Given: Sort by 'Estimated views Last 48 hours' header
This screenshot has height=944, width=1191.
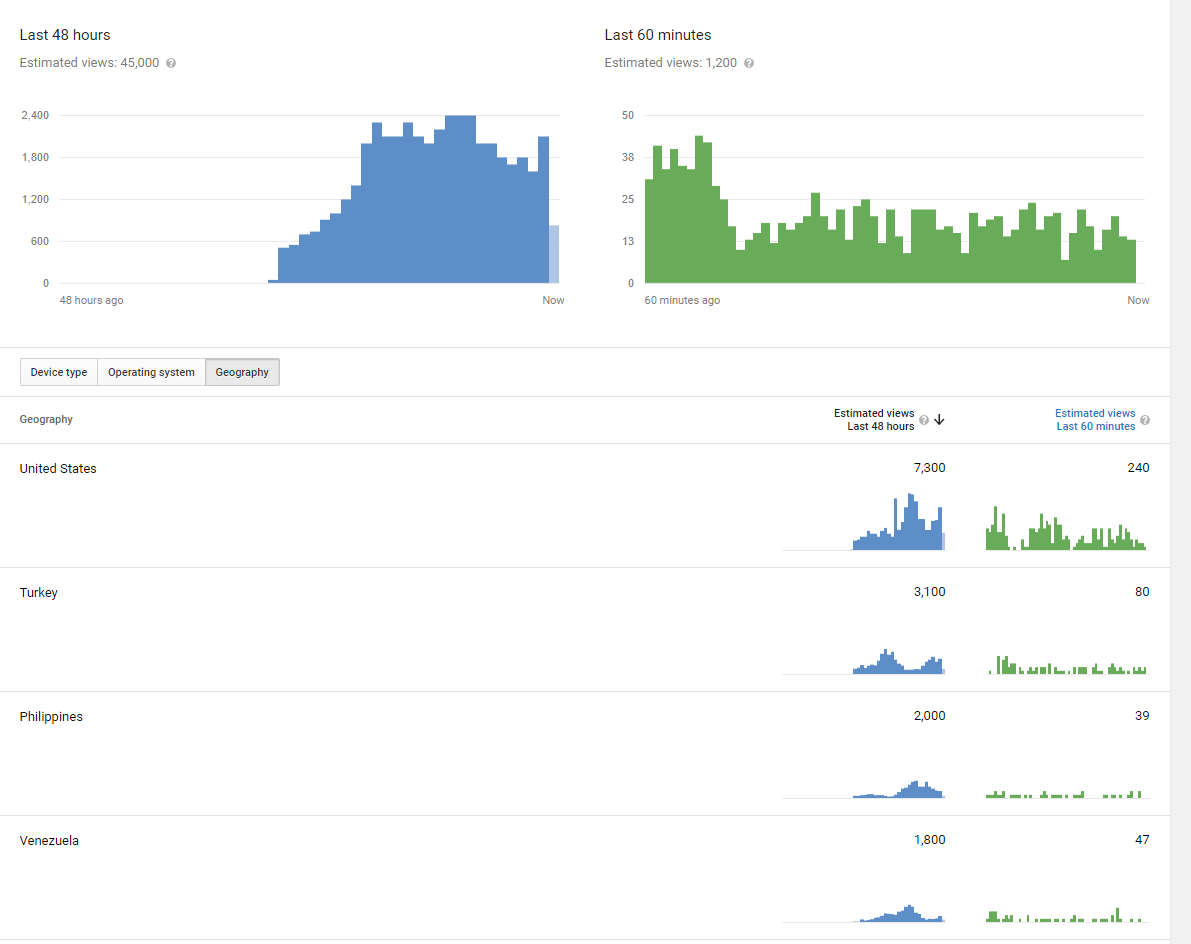Looking at the screenshot, I should coord(874,420).
